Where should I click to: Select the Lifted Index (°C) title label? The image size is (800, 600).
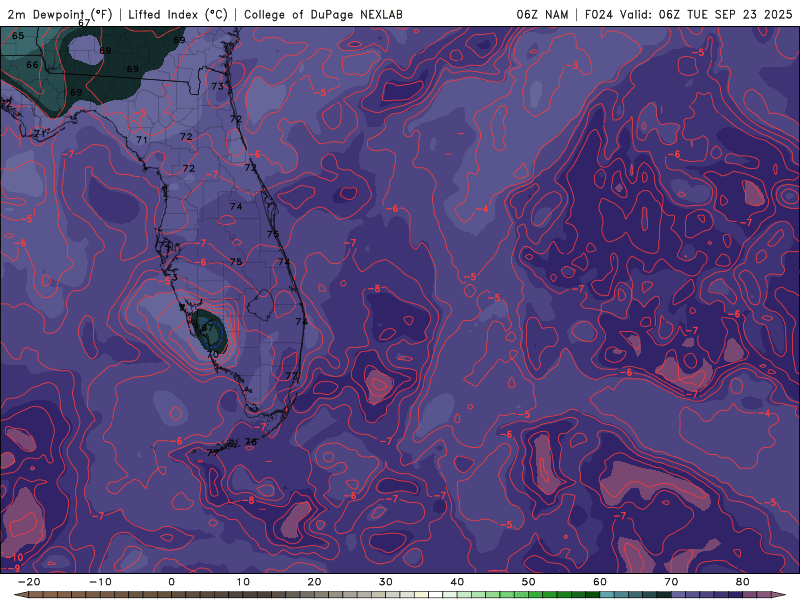tap(178, 14)
